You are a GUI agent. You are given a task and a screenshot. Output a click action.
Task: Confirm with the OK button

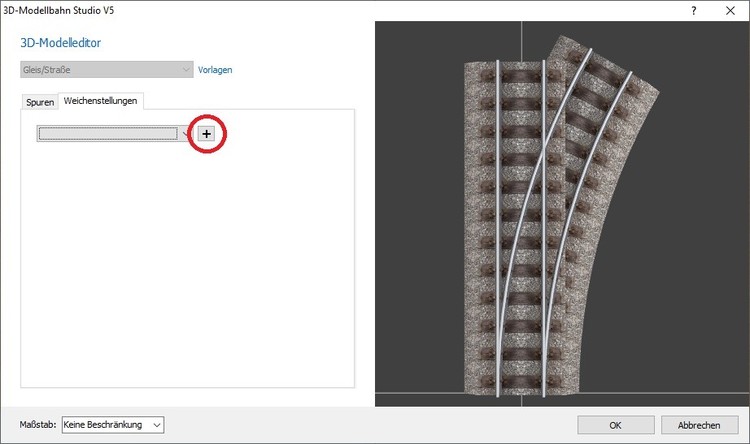pyautogui.click(x=616, y=425)
